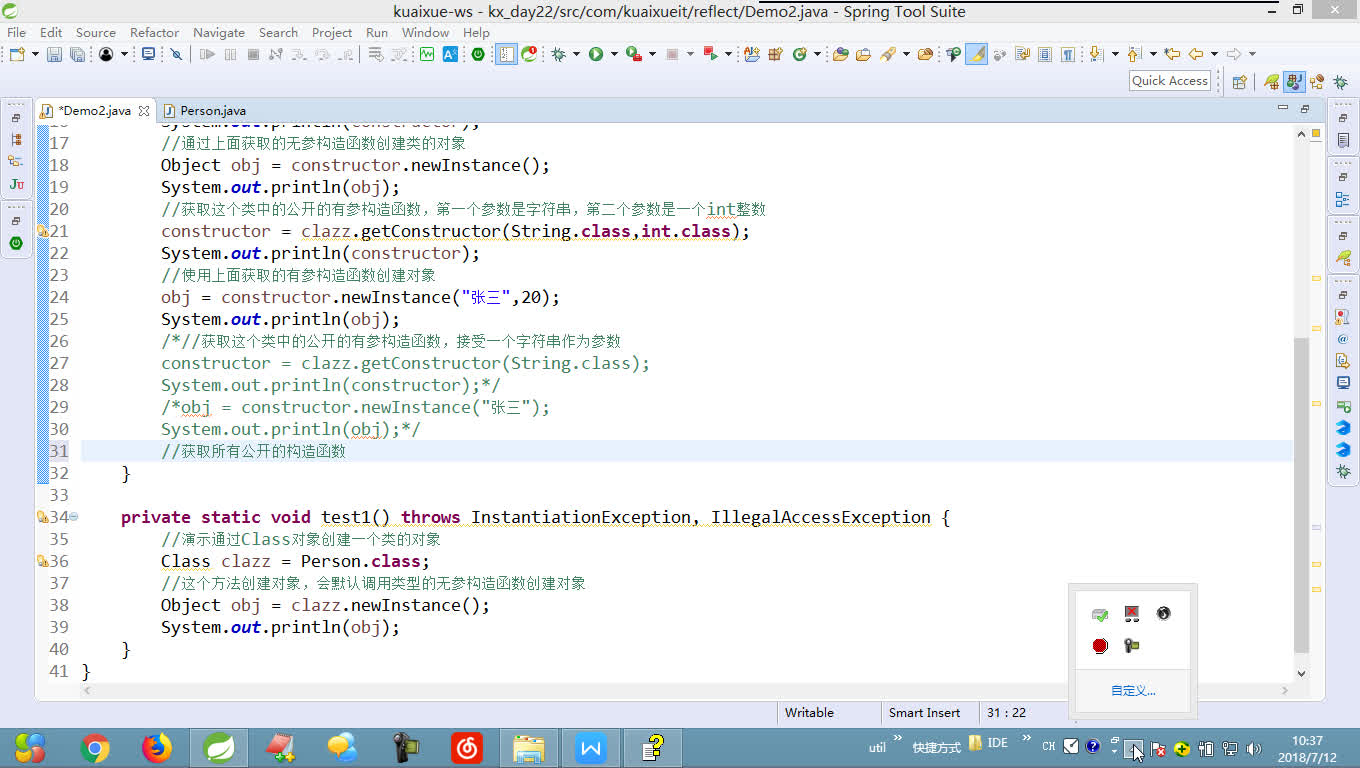Click the Previous Annotation arrow icon
1360x768 pixels.
tap(1133, 54)
